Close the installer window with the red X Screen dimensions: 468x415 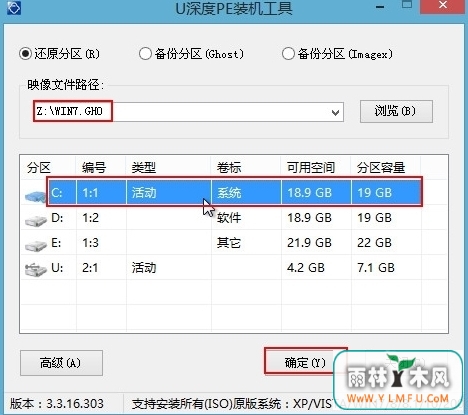[443, 6]
